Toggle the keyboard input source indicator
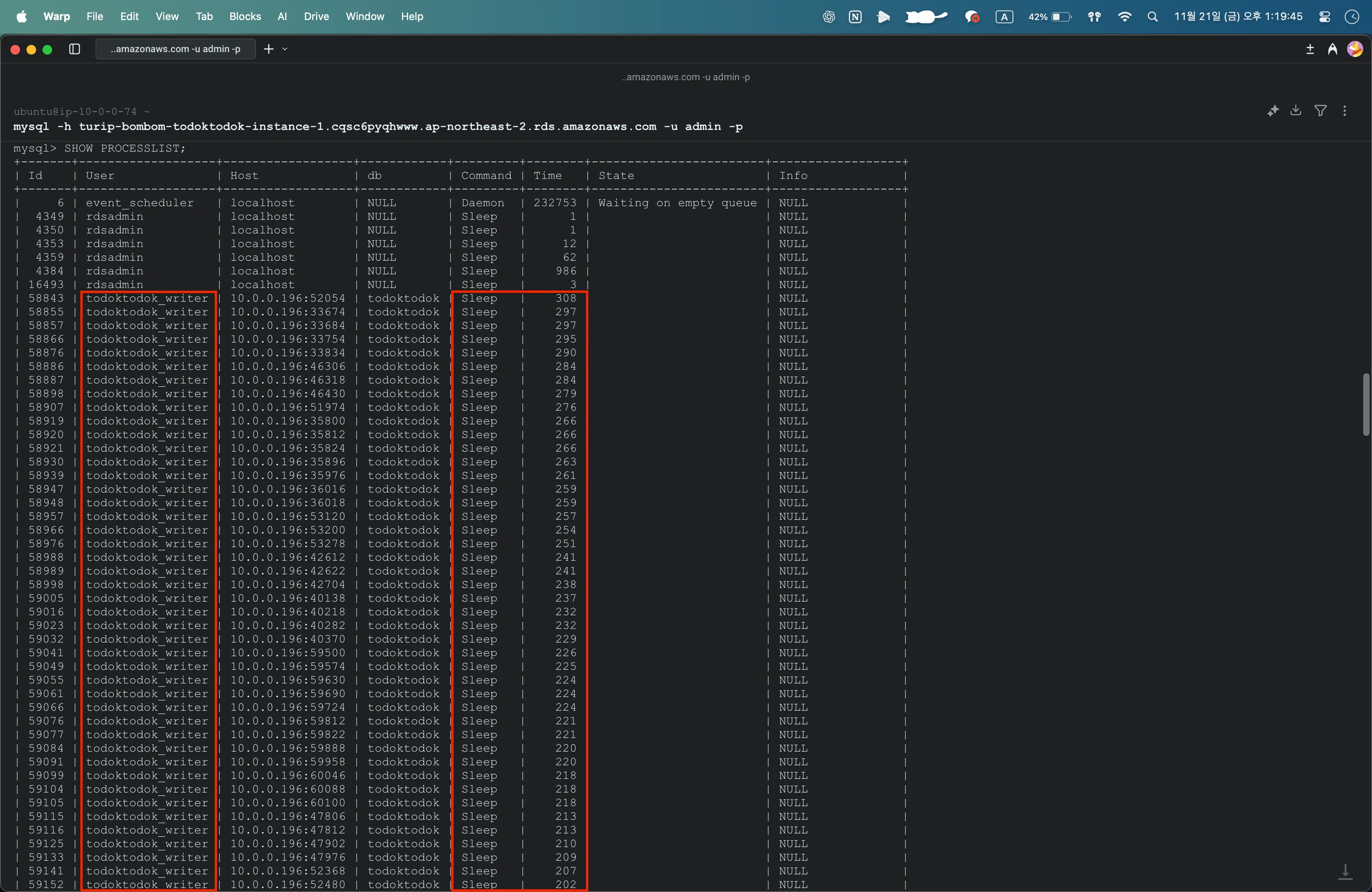The image size is (1372, 892). point(1004,17)
